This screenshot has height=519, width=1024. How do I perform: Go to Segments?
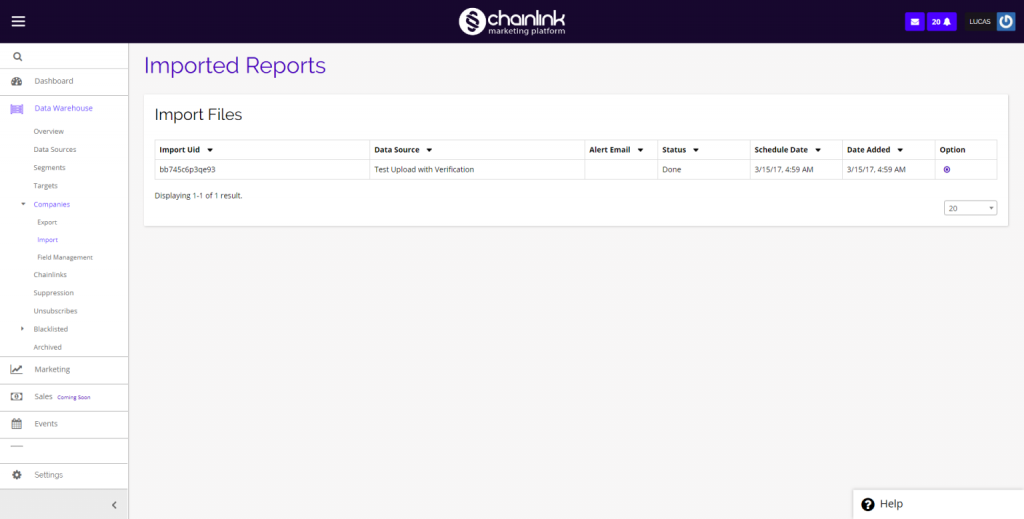pyautogui.click(x=50, y=168)
